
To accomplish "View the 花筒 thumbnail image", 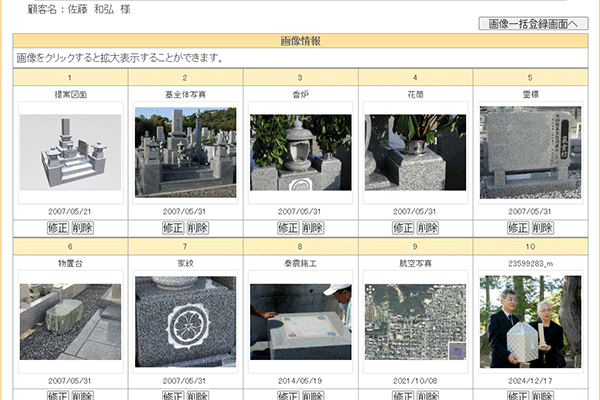I will pos(415,152).
